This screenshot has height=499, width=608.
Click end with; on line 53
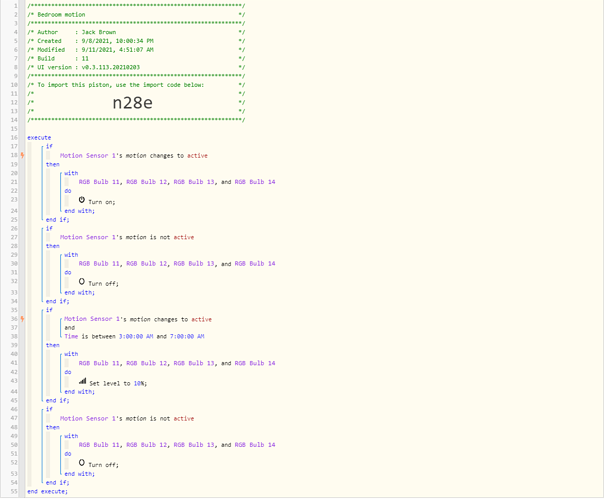tap(79, 474)
